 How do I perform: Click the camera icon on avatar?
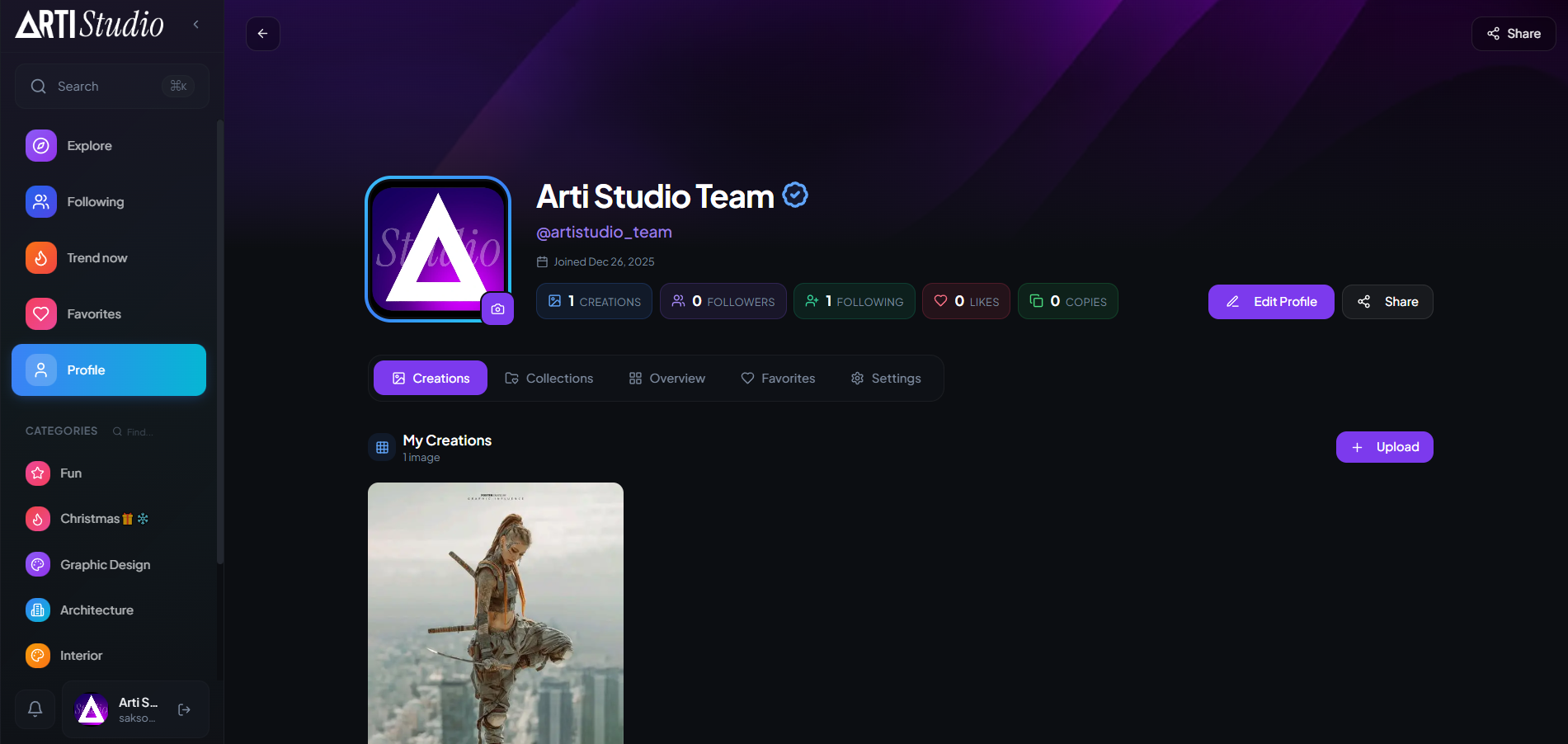[497, 308]
